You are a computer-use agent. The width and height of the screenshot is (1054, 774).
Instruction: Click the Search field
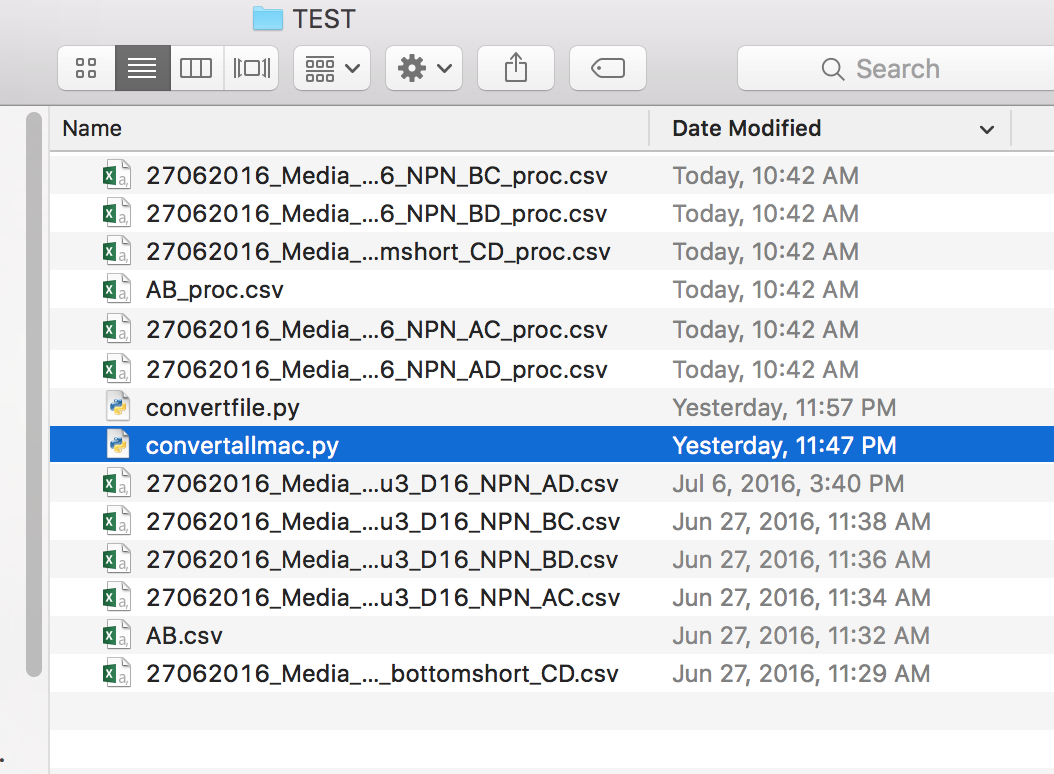click(x=897, y=69)
